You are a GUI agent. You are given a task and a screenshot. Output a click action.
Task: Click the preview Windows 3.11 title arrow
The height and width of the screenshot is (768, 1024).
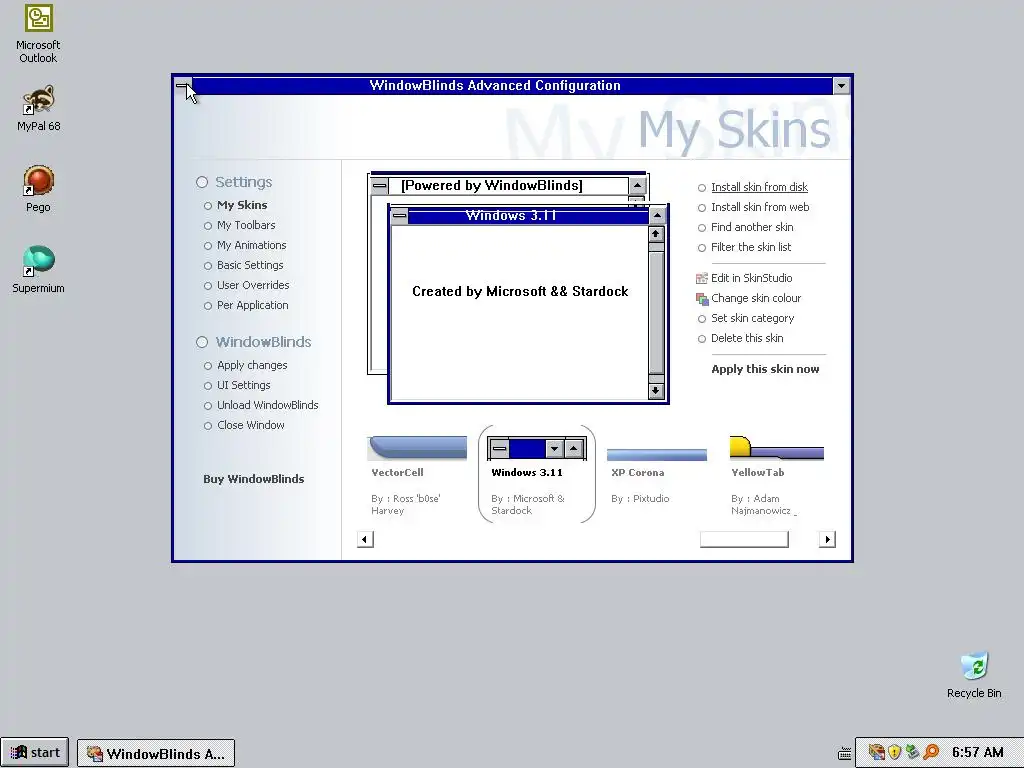(657, 216)
